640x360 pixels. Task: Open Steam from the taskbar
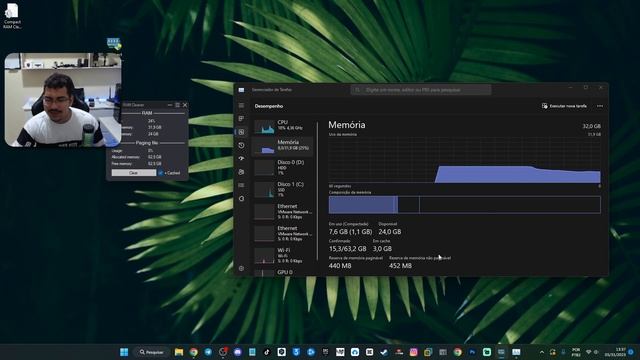[384, 352]
